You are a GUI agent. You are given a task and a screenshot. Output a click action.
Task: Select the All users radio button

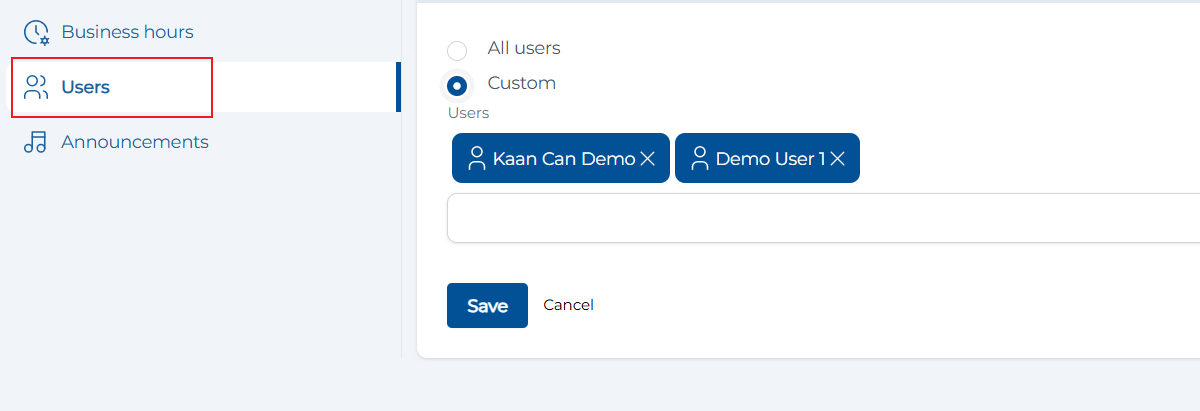(457, 50)
